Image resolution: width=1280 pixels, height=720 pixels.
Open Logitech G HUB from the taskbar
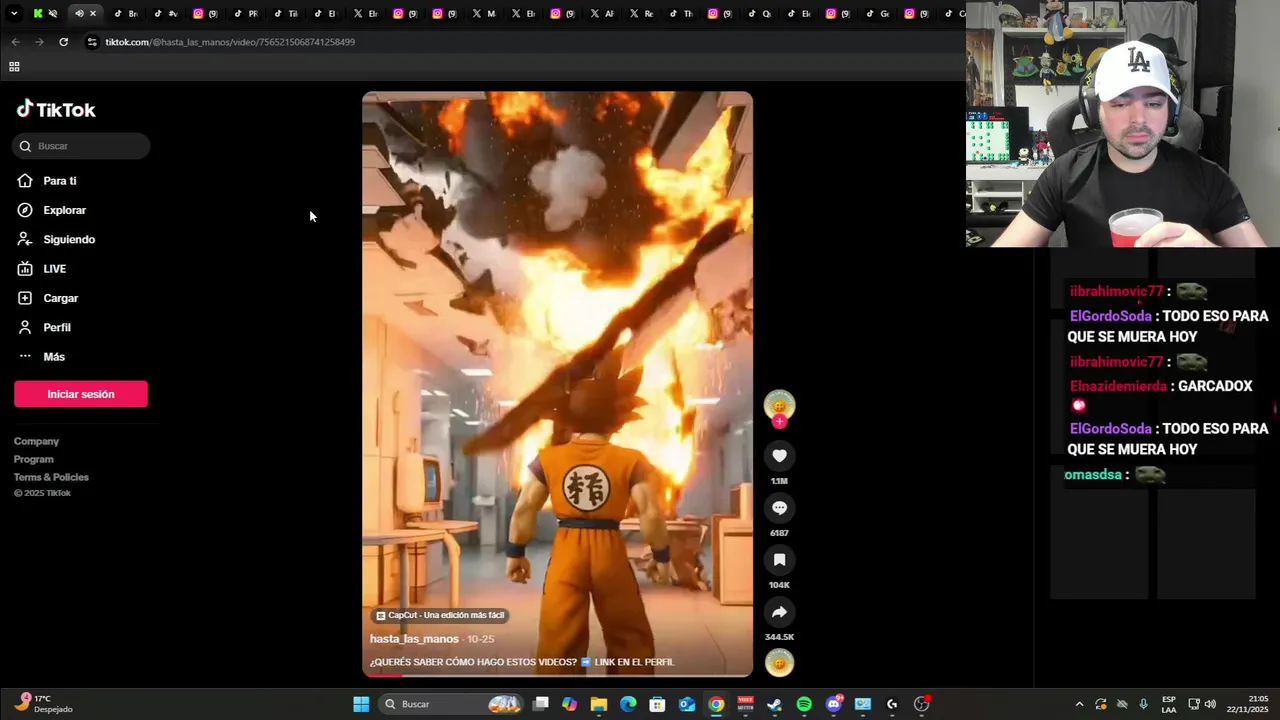tap(892, 704)
